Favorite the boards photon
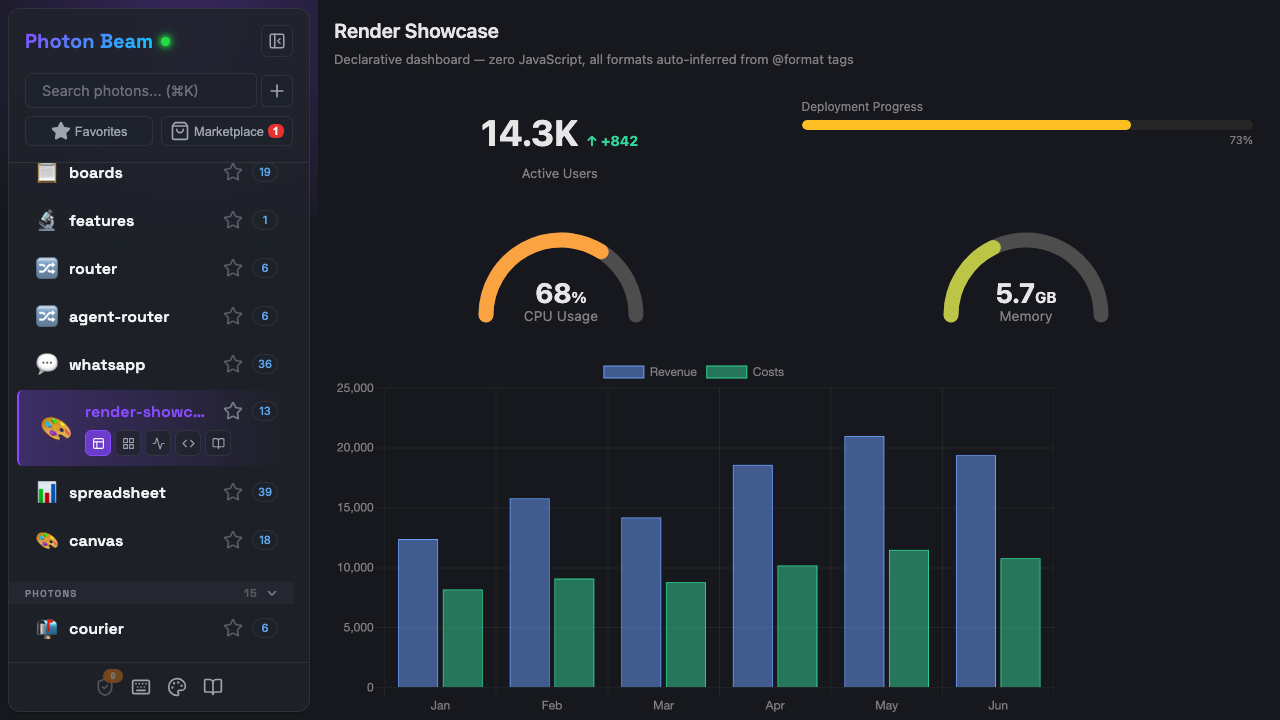Image resolution: width=1280 pixels, height=720 pixels. pos(233,173)
